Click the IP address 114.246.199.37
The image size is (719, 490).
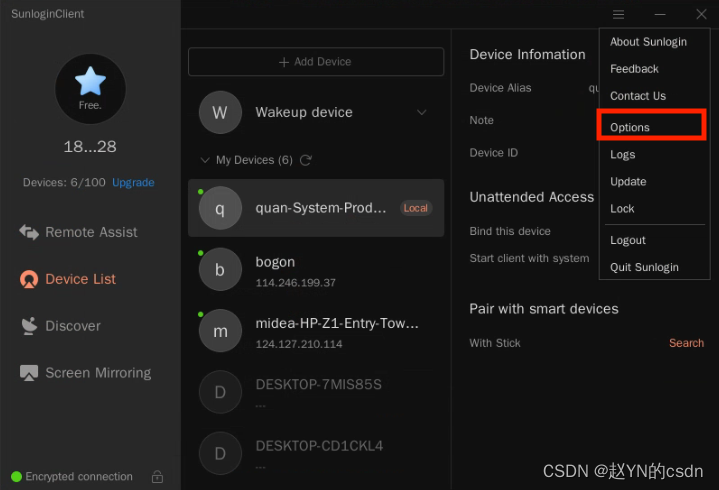(295, 283)
